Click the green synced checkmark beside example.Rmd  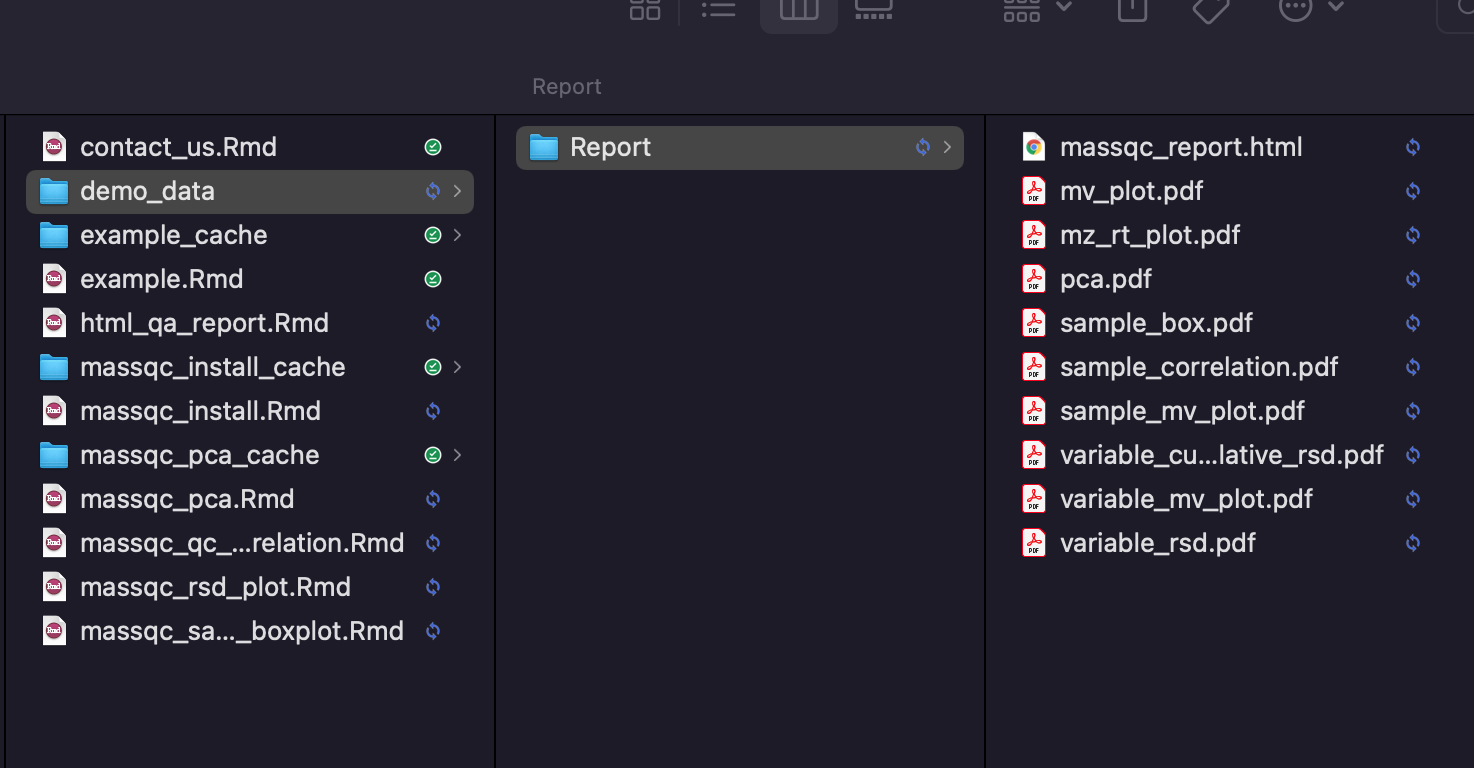click(x=433, y=279)
